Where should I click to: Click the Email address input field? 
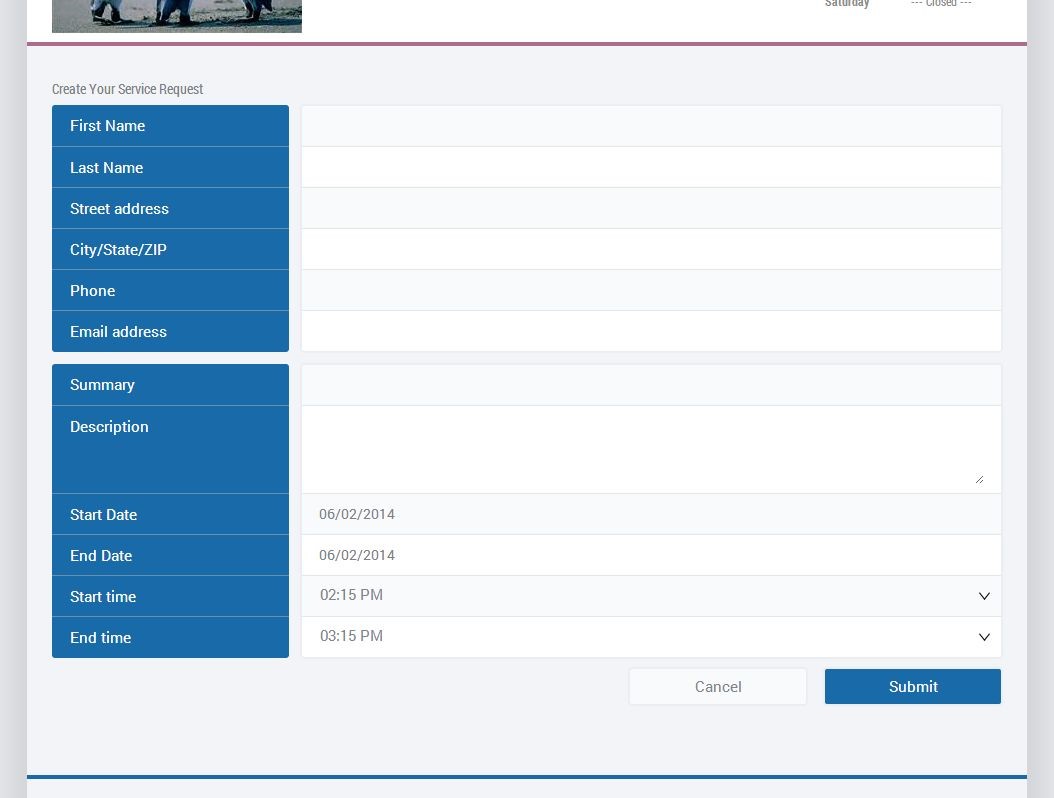coord(651,331)
